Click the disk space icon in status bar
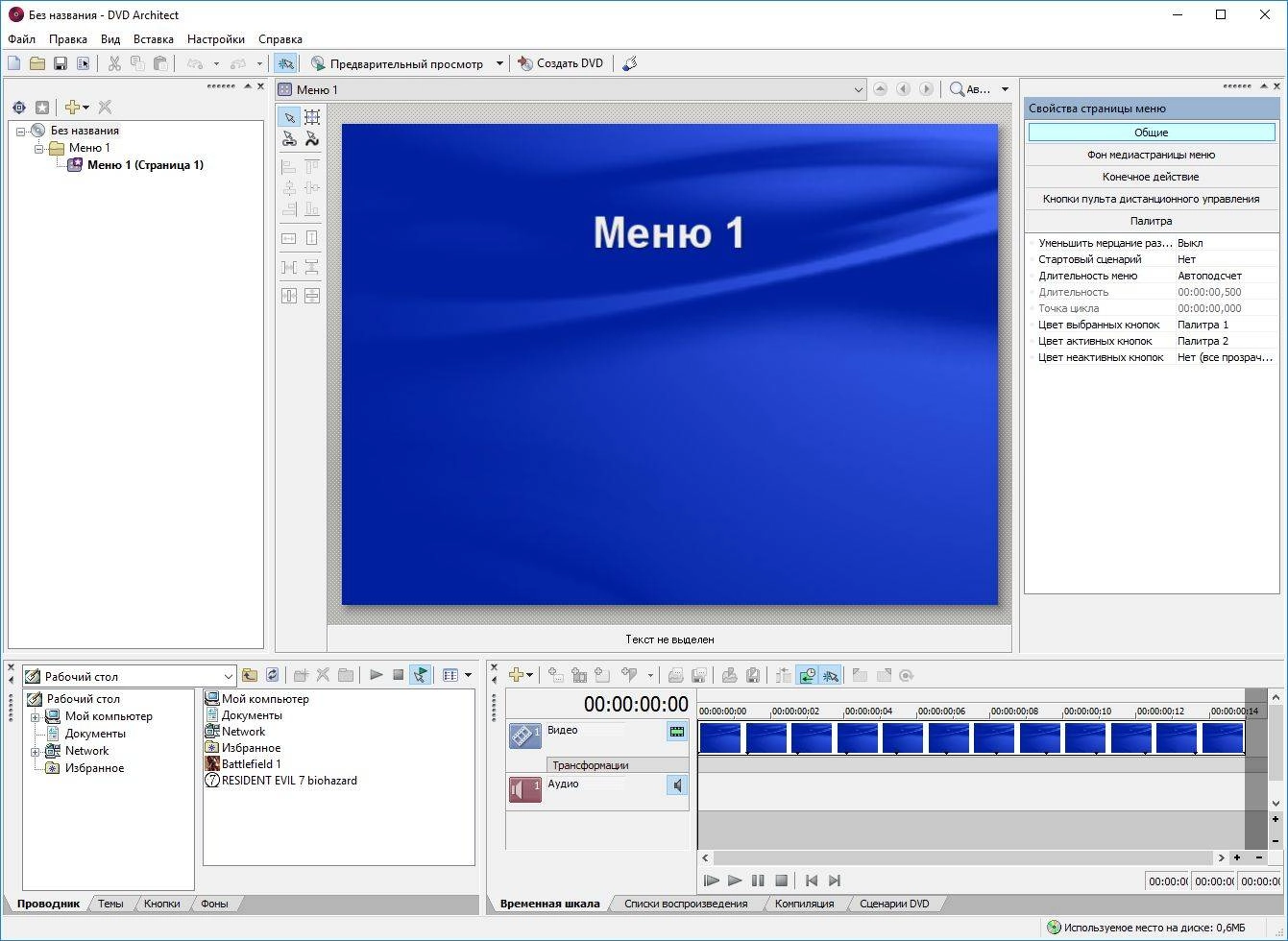The image size is (1288, 941). pyautogui.click(x=1054, y=928)
